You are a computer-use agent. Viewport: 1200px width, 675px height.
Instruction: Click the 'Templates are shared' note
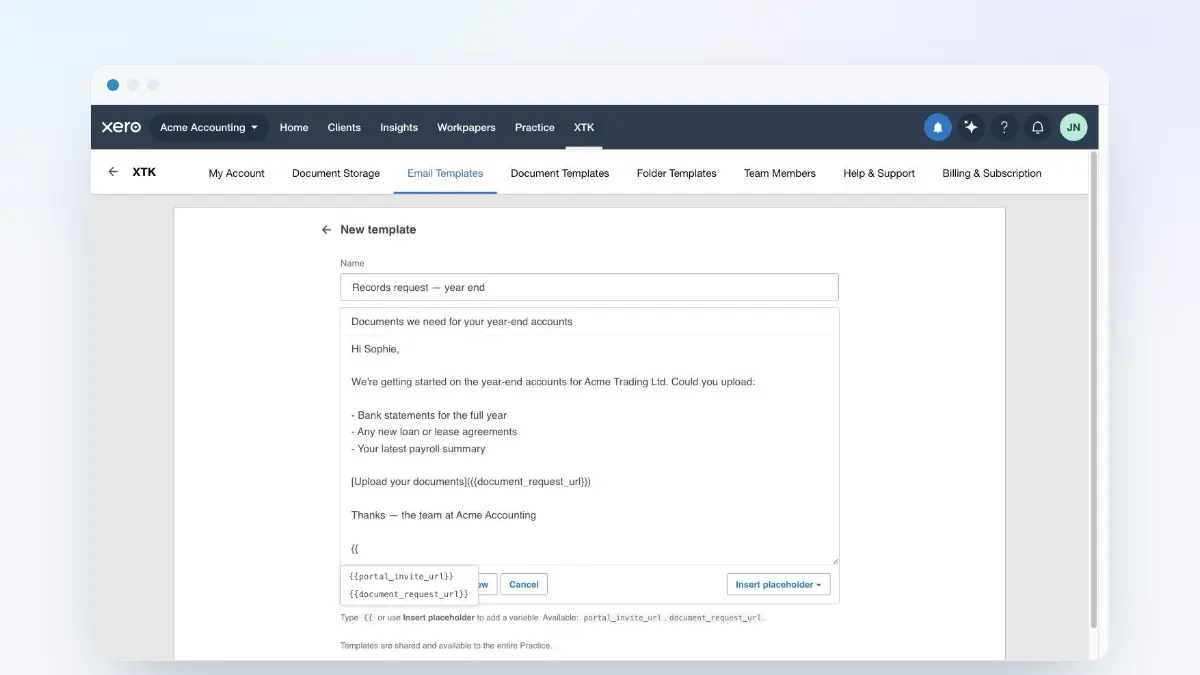coord(446,645)
